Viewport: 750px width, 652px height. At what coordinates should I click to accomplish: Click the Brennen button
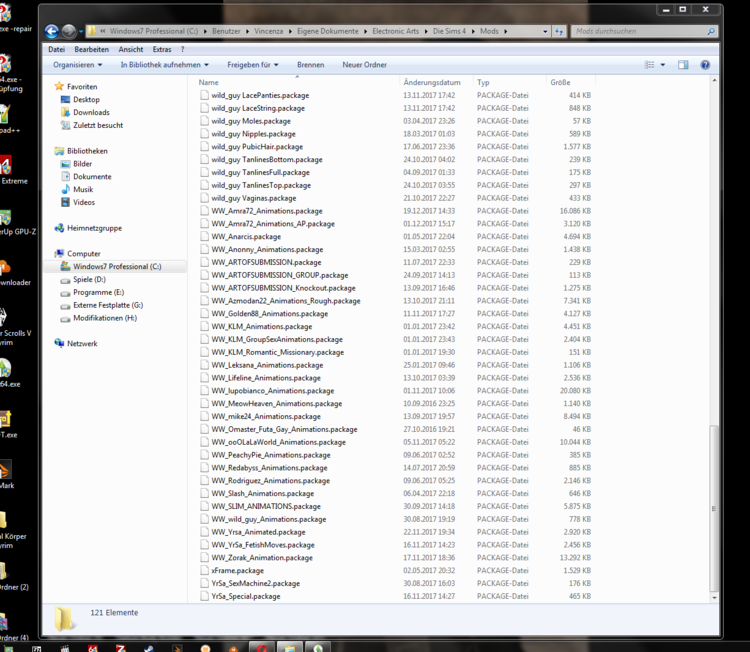310,65
